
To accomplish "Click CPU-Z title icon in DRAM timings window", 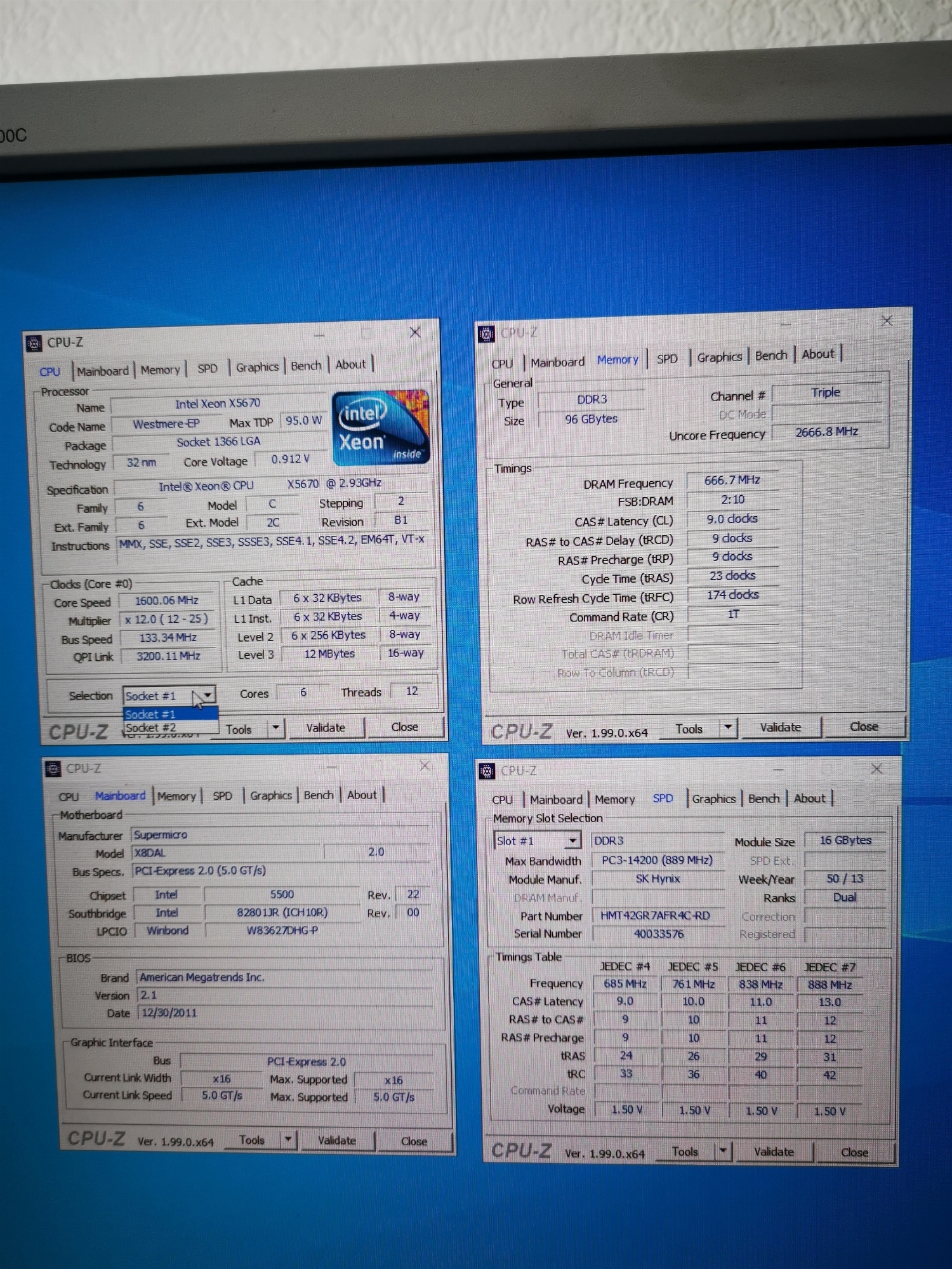I will coord(486,333).
